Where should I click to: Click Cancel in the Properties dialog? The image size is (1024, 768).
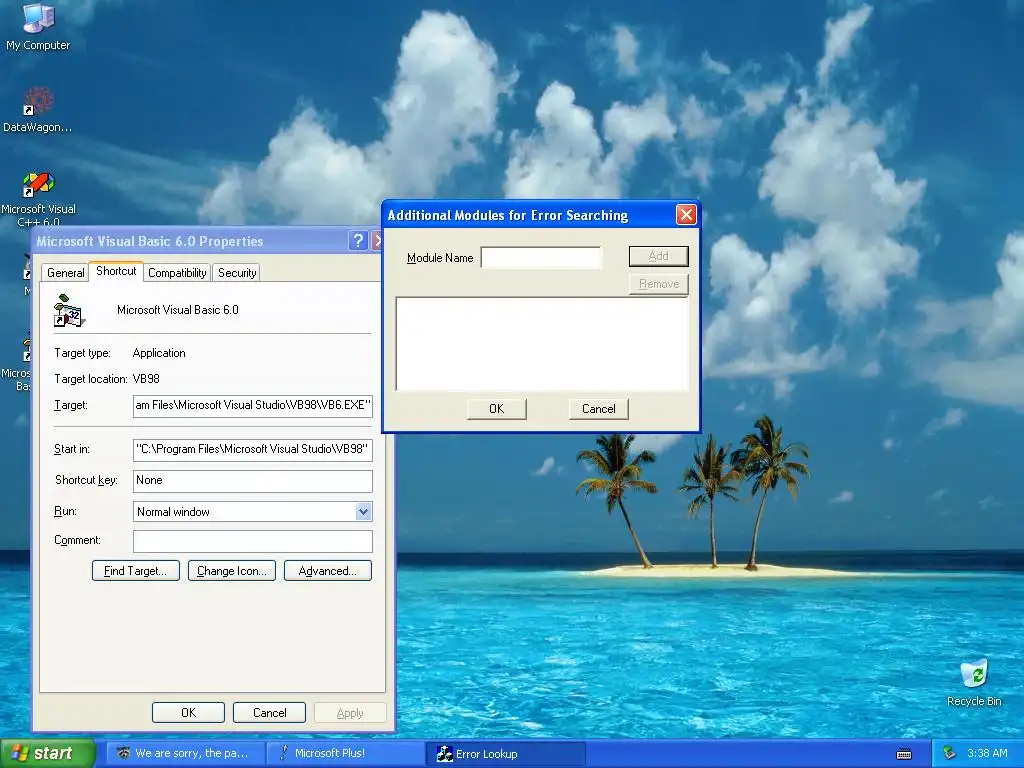coord(269,712)
